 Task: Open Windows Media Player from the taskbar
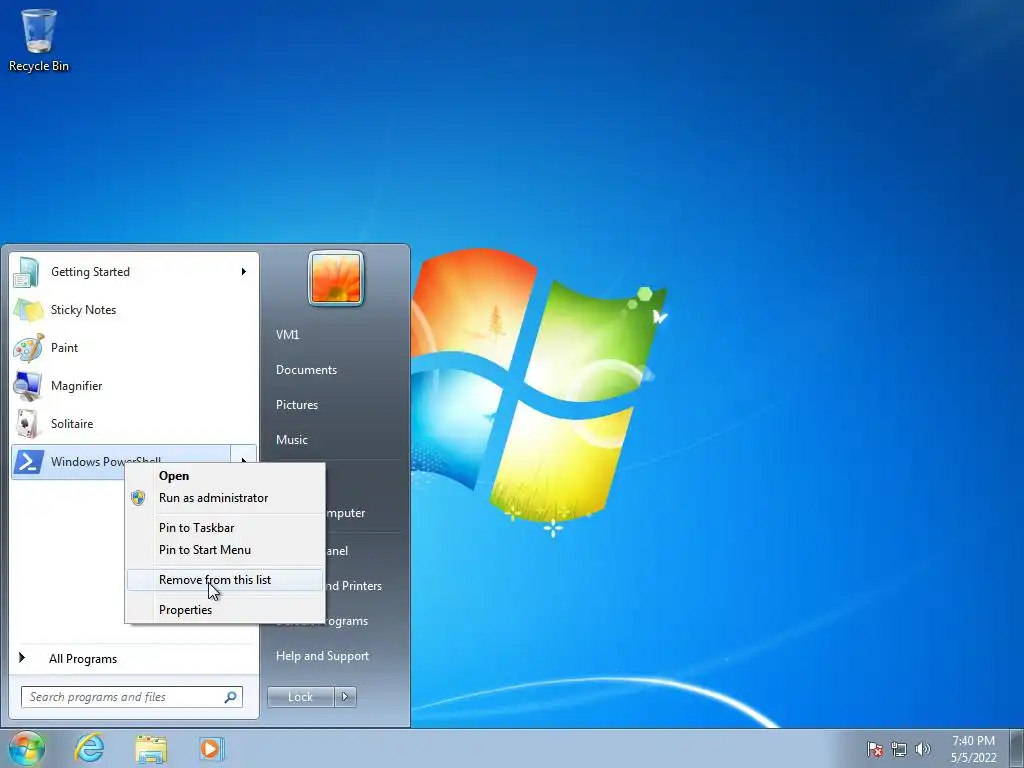[x=212, y=749]
